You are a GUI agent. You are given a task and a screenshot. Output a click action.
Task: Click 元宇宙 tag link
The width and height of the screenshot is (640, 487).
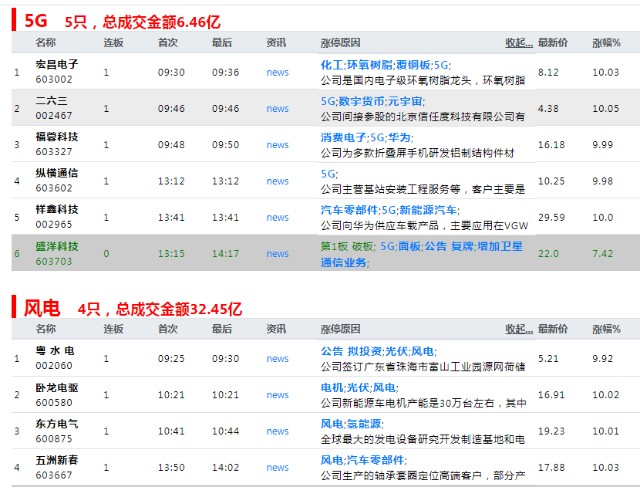(x=405, y=101)
